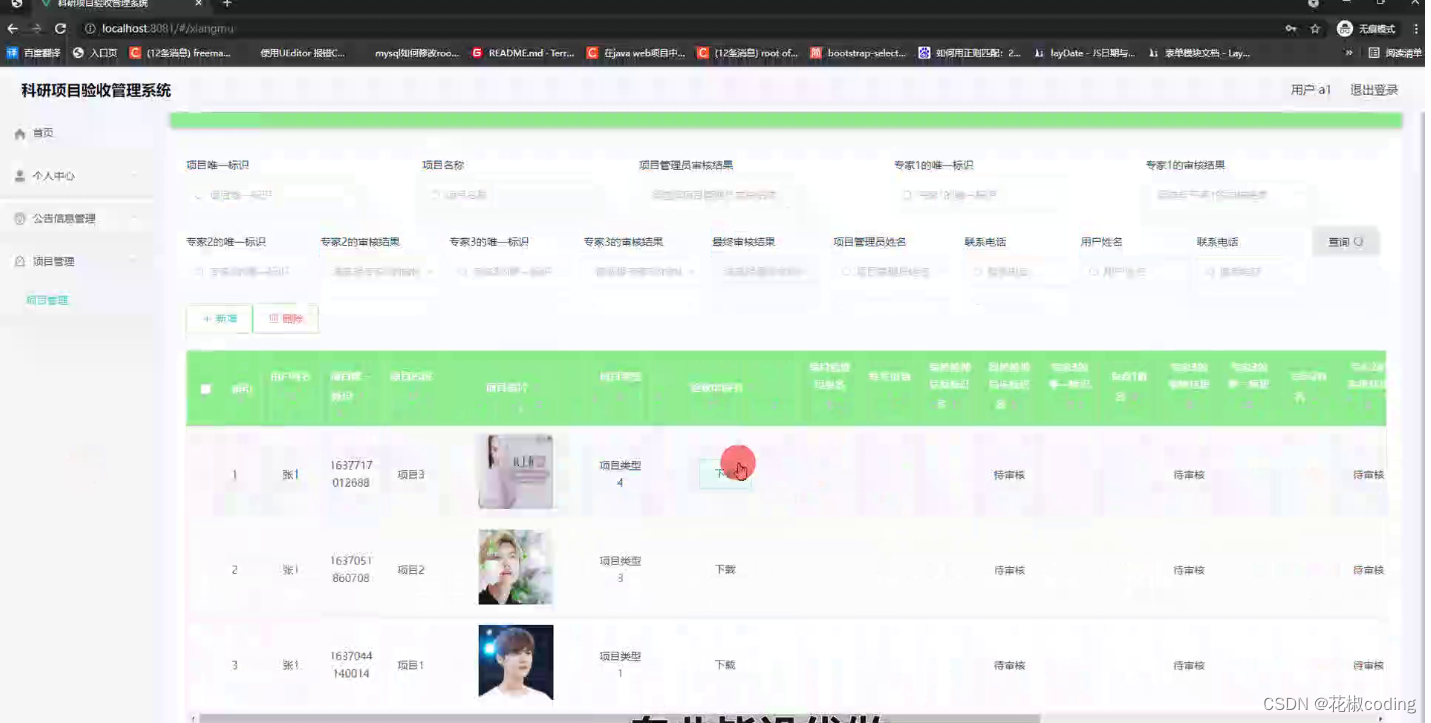Switch to the 科研项目验收管理系统 browser tab
Image resolution: width=1431 pixels, height=723 pixels.
(x=100, y=6)
